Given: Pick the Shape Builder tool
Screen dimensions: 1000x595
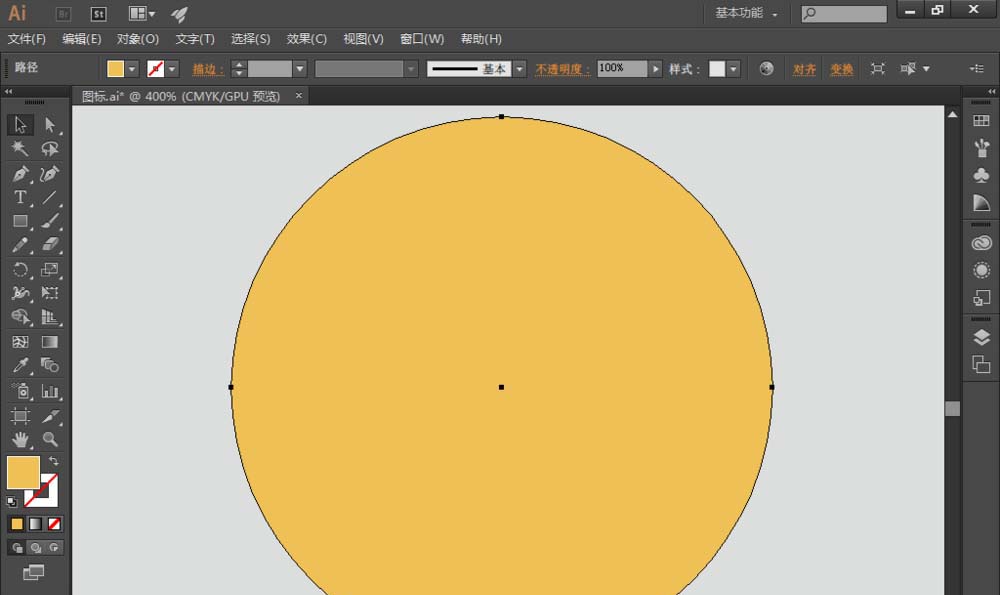Looking at the screenshot, I should click(x=20, y=317).
